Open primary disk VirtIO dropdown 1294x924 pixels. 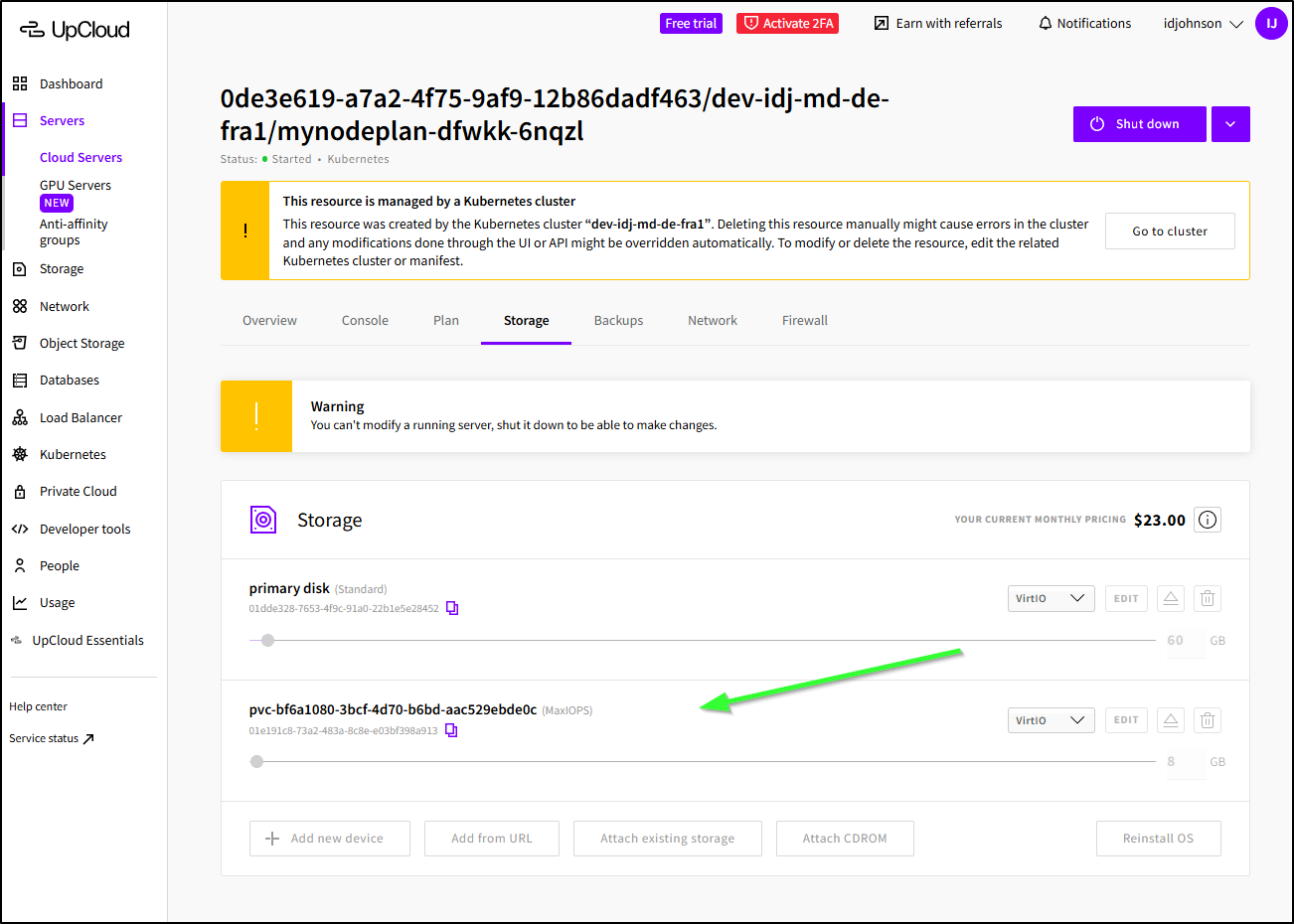[1051, 598]
